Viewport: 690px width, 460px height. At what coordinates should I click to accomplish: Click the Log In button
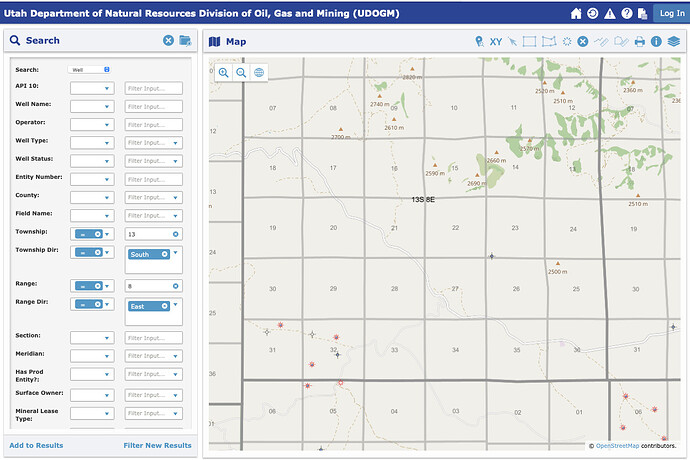(669, 13)
